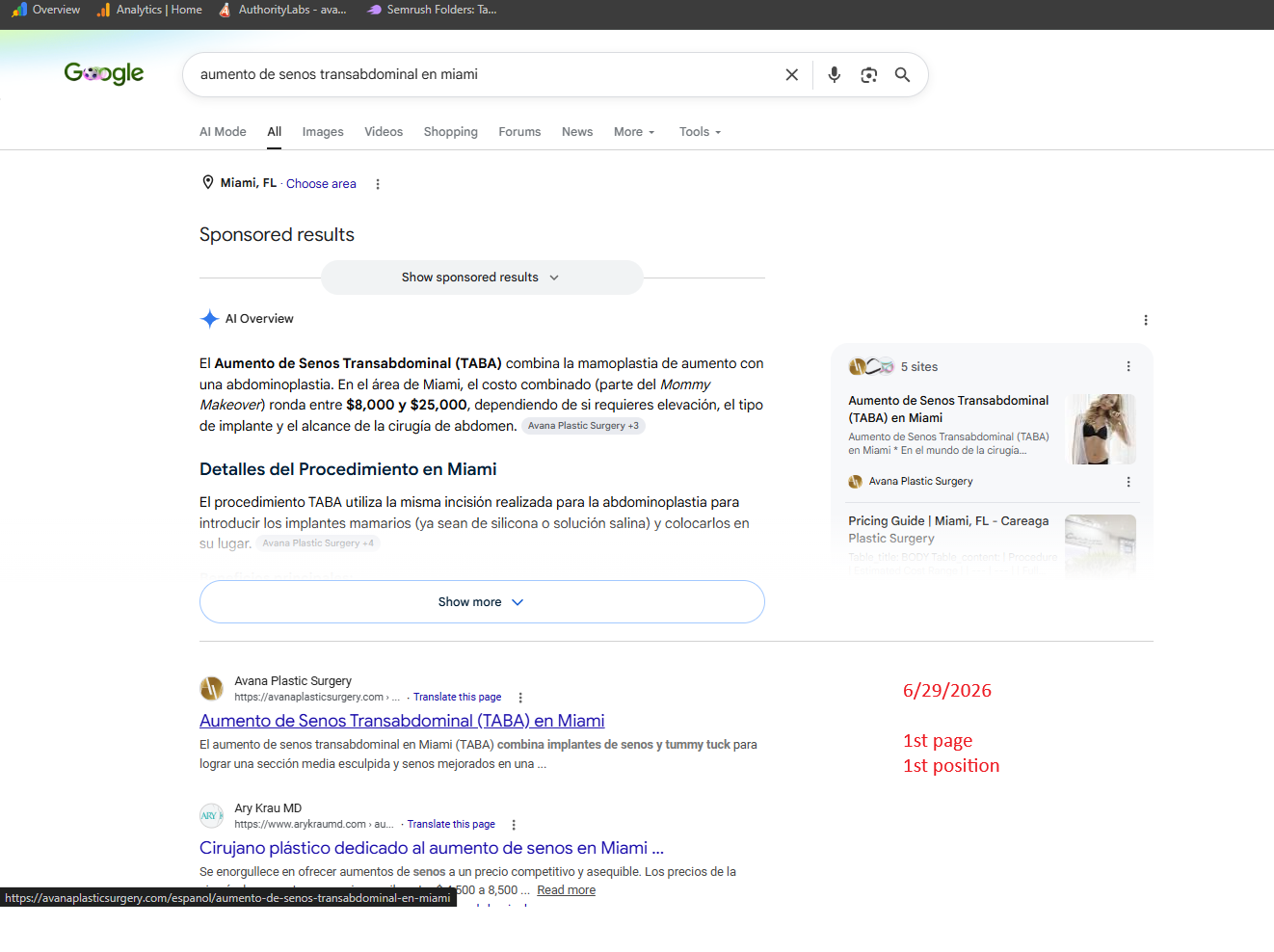Open more options for Avana search result

520,698
